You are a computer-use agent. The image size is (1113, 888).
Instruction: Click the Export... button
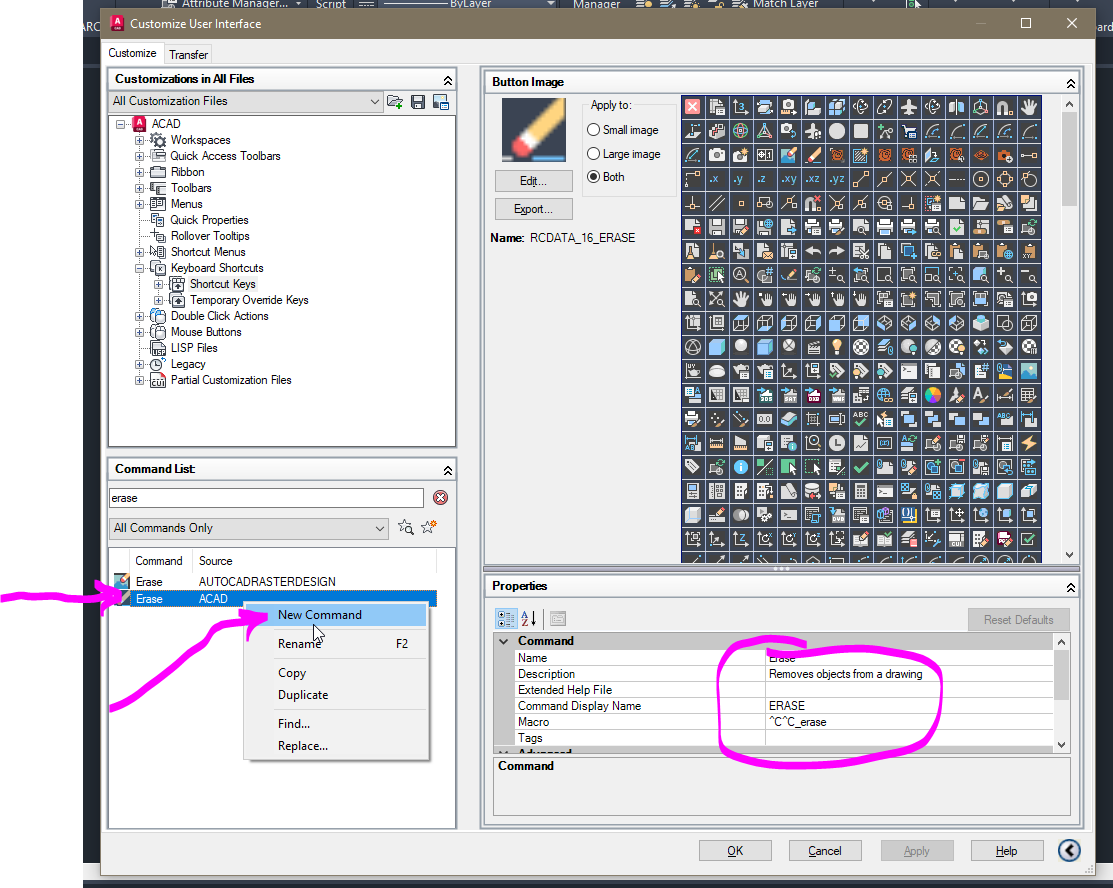[533, 209]
